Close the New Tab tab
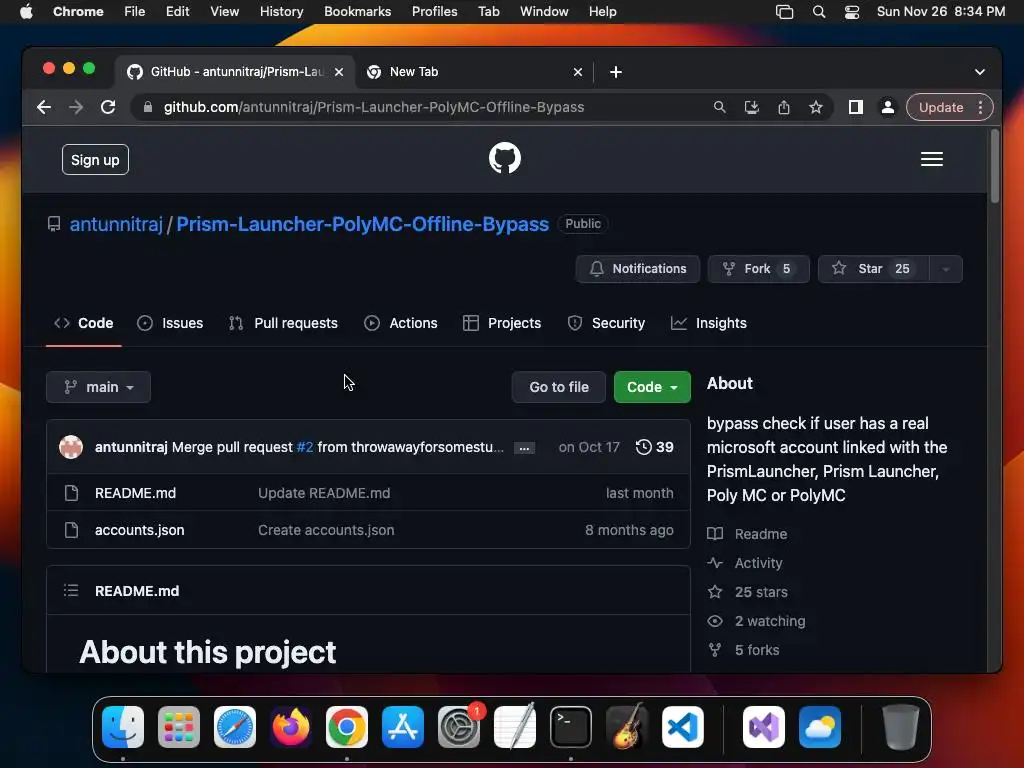1024x768 pixels. 577,72
